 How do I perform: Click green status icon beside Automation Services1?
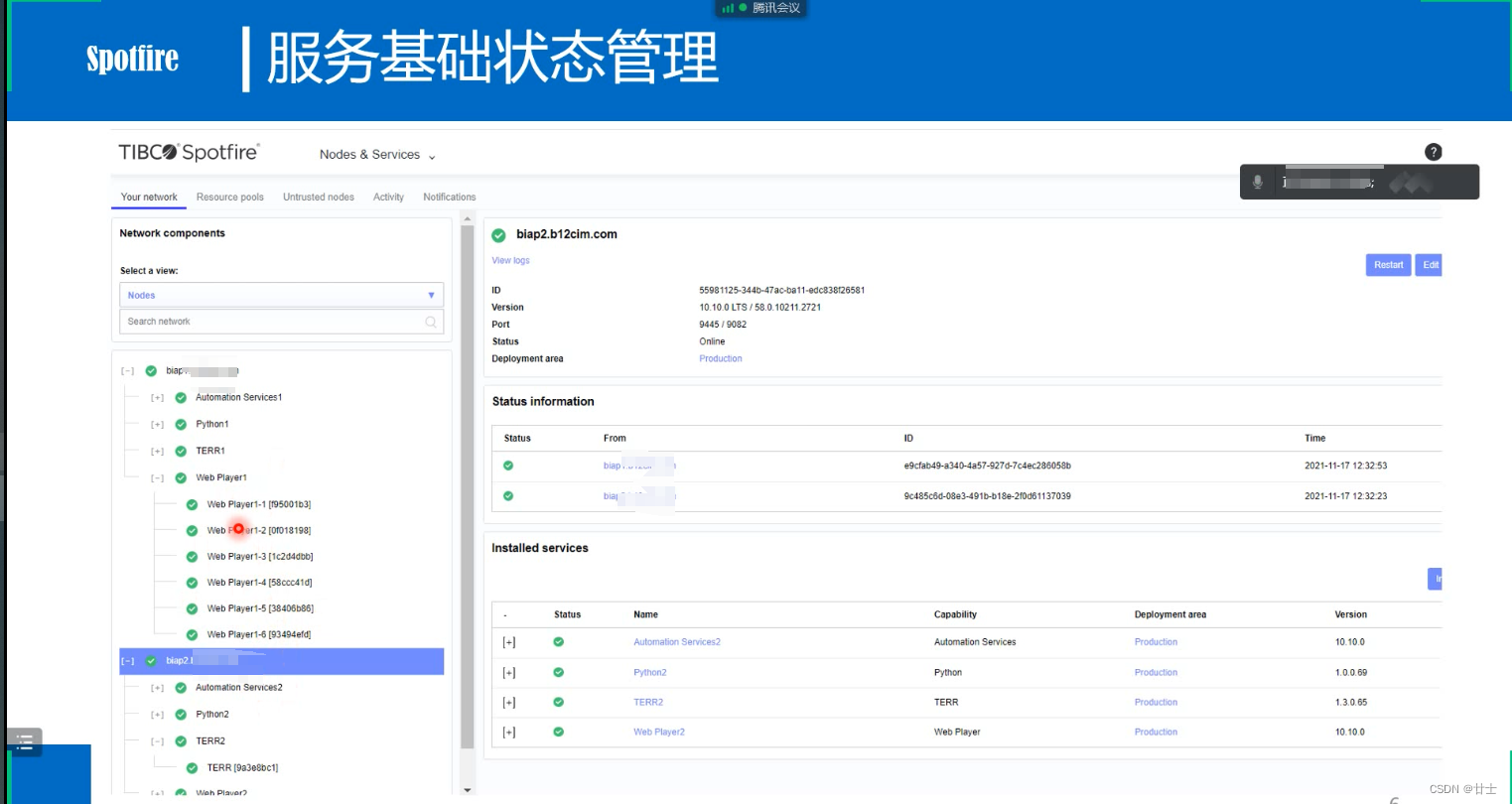click(x=181, y=398)
